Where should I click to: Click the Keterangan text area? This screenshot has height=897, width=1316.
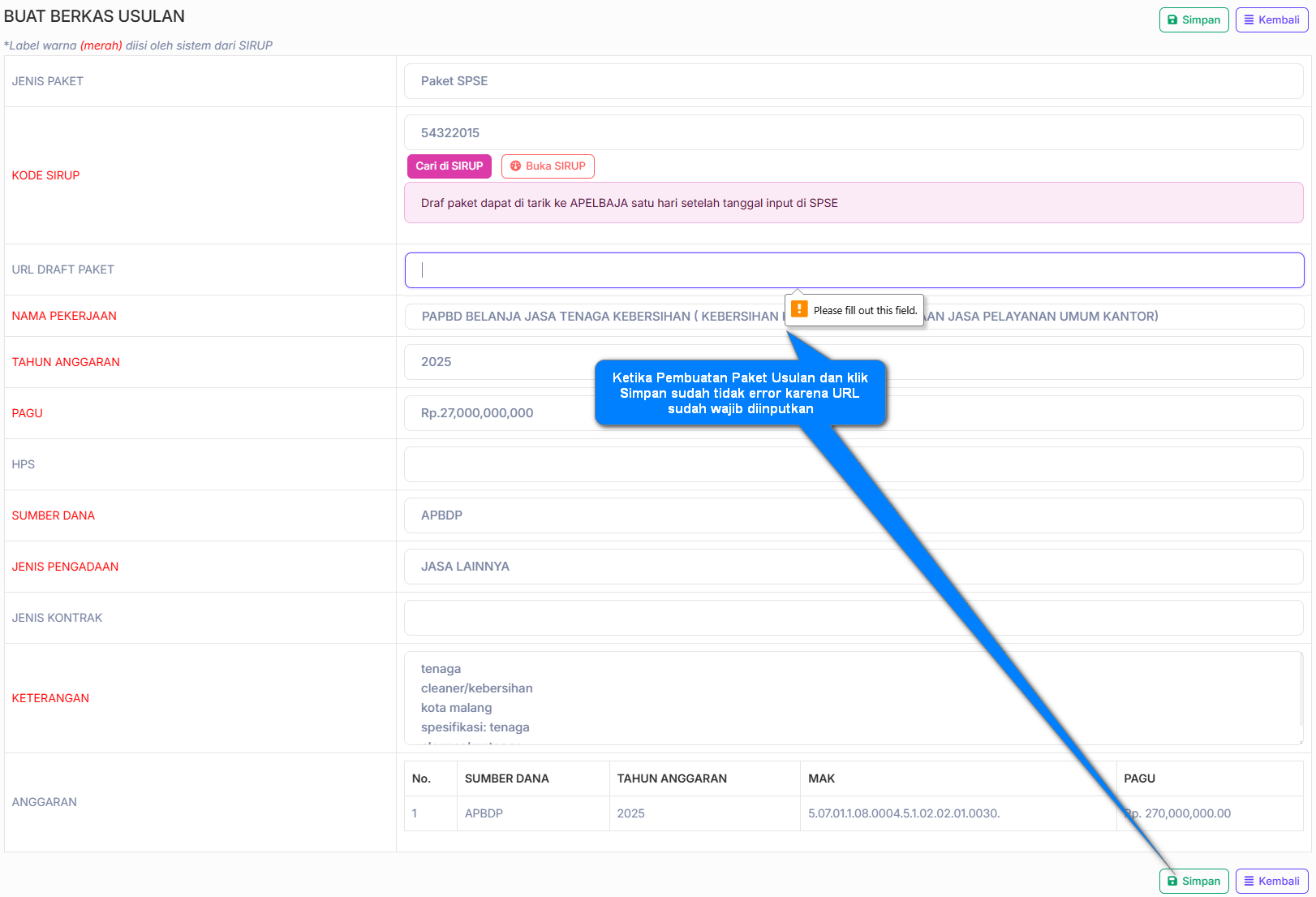[854, 698]
